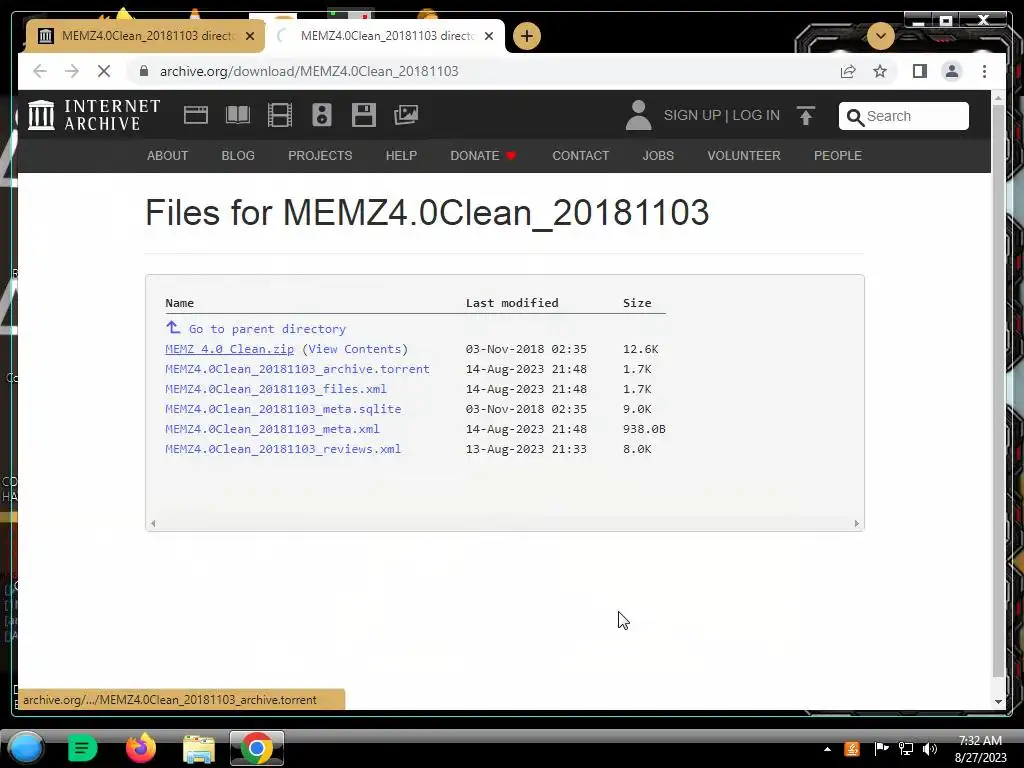Click the user avatar icon

[638, 115]
